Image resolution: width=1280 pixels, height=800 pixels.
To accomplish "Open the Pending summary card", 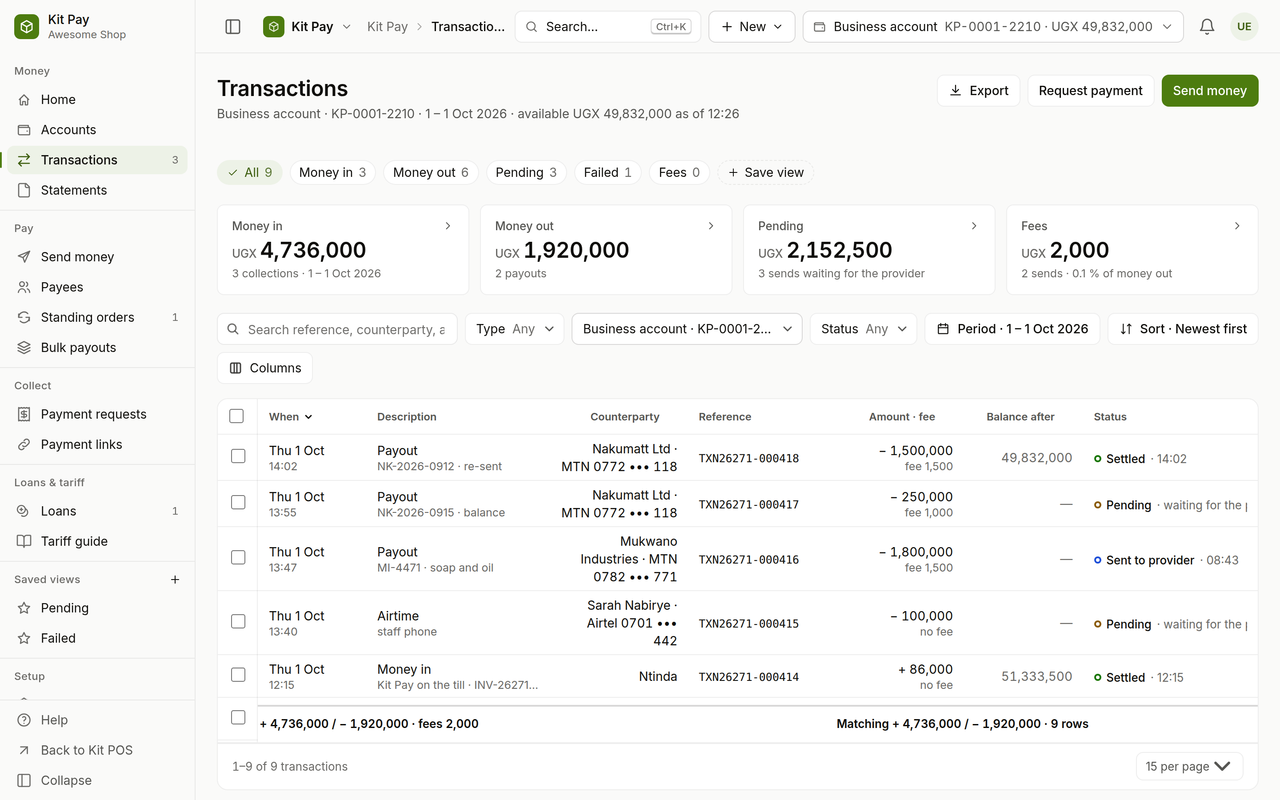I will coord(869,250).
